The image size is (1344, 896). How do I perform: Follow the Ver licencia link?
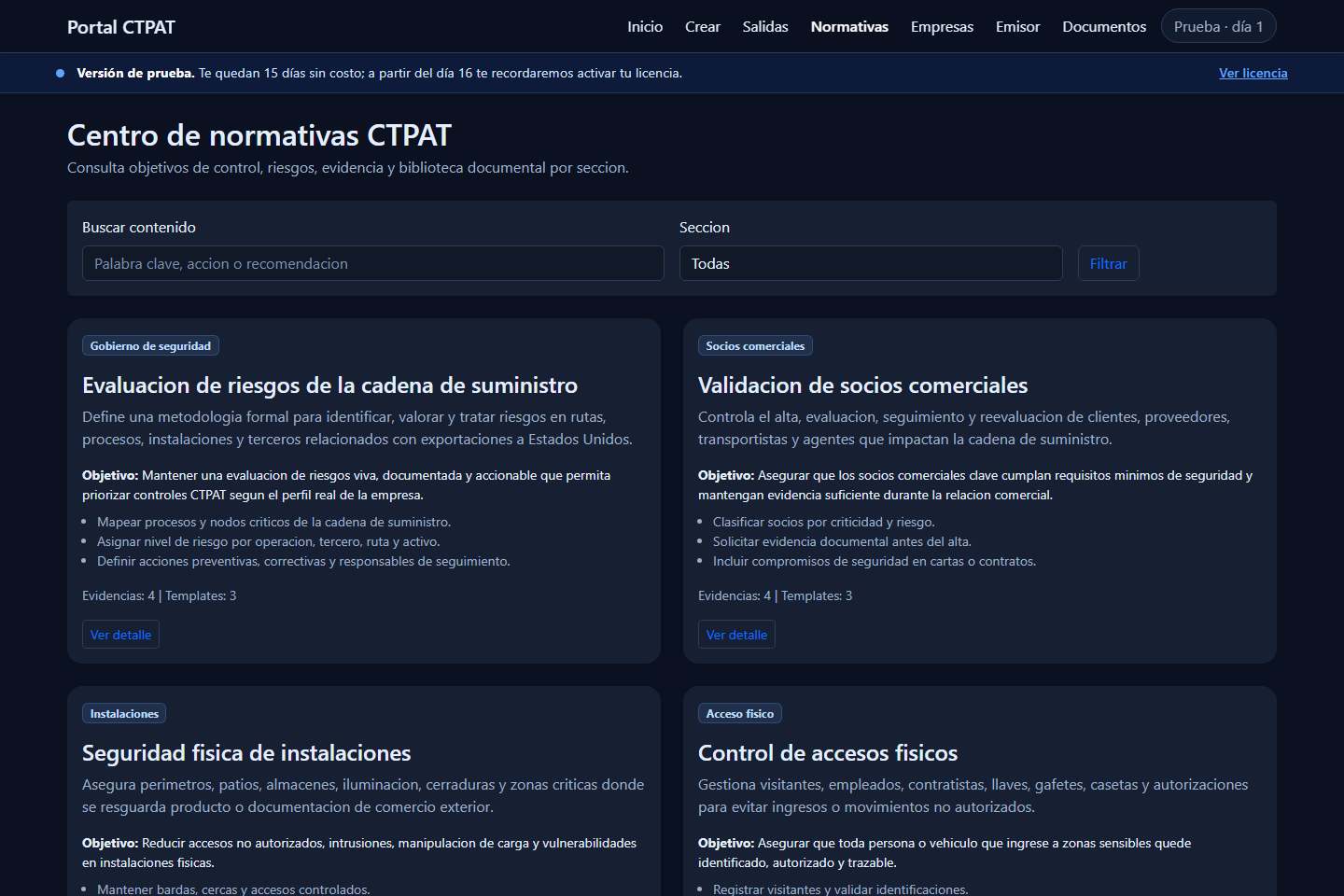(x=1253, y=73)
